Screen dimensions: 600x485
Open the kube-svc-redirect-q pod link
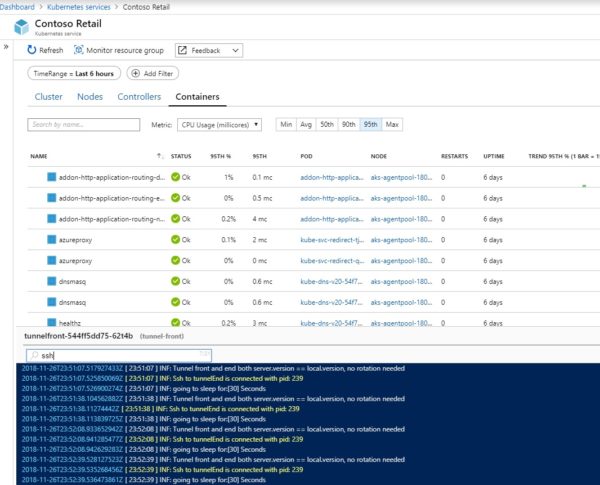coord(332,261)
